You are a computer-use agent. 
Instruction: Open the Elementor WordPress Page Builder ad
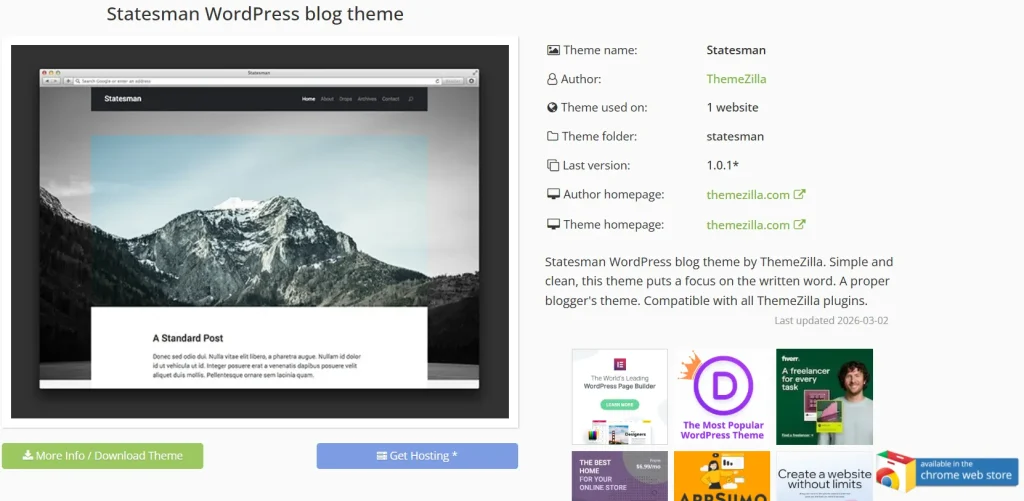click(620, 396)
